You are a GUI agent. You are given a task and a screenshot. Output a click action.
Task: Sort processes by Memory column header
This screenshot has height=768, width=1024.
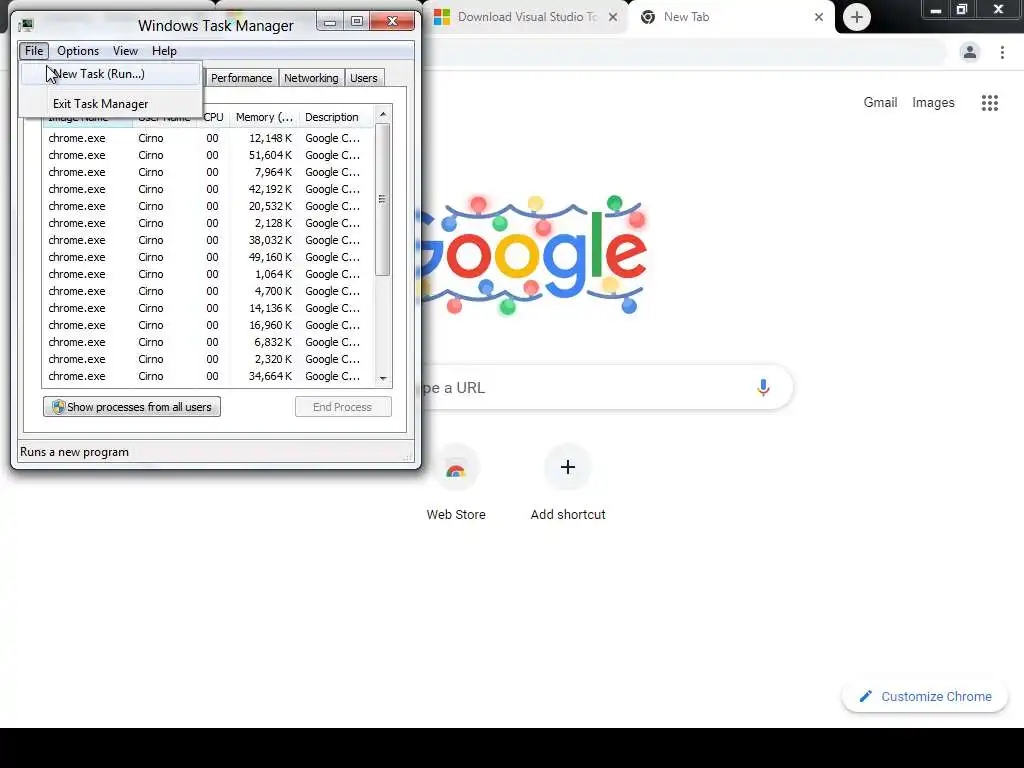coord(264,117)
